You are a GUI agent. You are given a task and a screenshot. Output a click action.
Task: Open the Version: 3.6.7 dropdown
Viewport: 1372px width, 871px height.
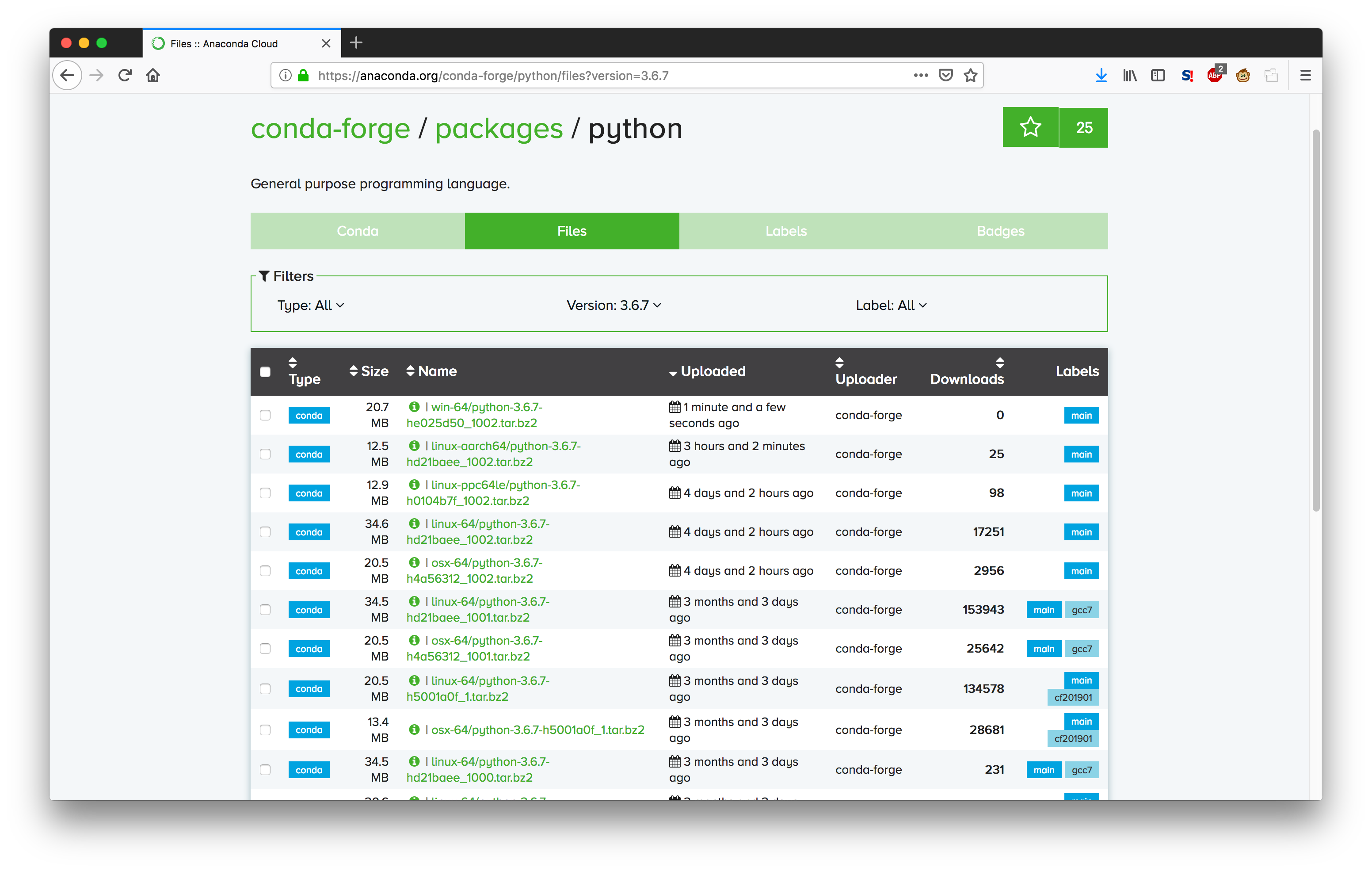tap(614, 306)
